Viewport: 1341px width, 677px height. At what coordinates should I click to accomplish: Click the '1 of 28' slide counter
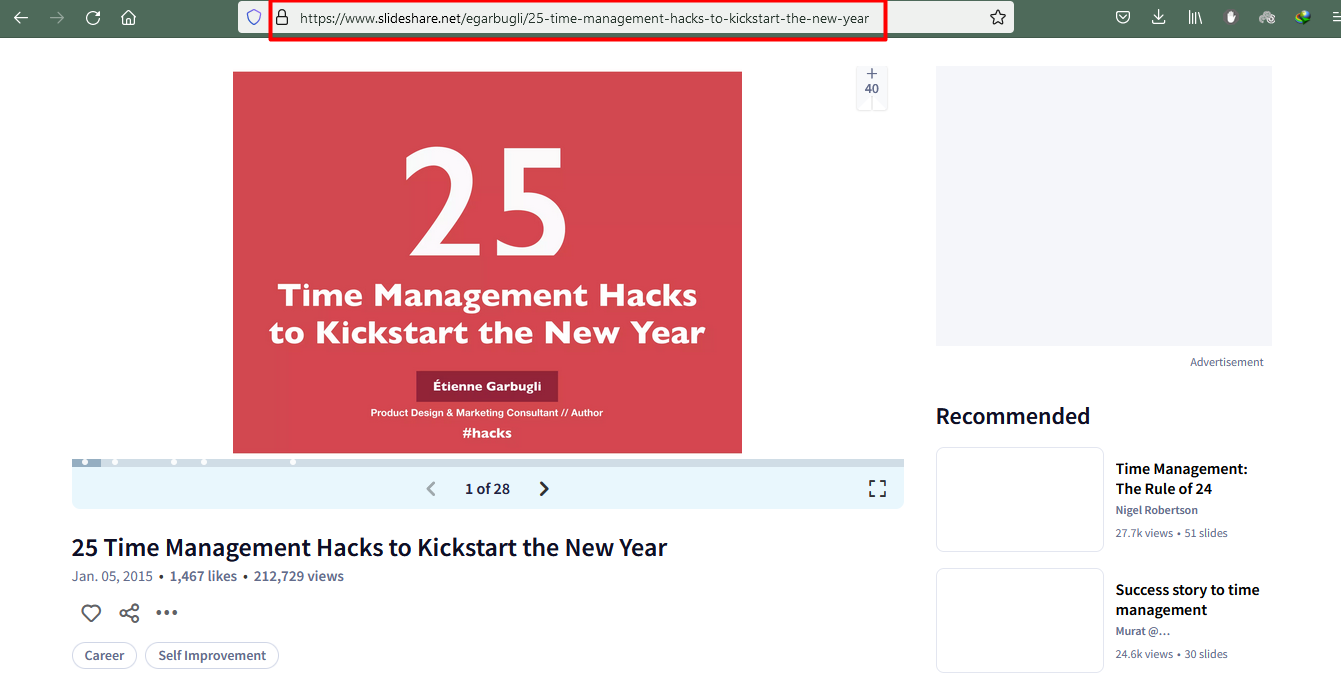487,489
